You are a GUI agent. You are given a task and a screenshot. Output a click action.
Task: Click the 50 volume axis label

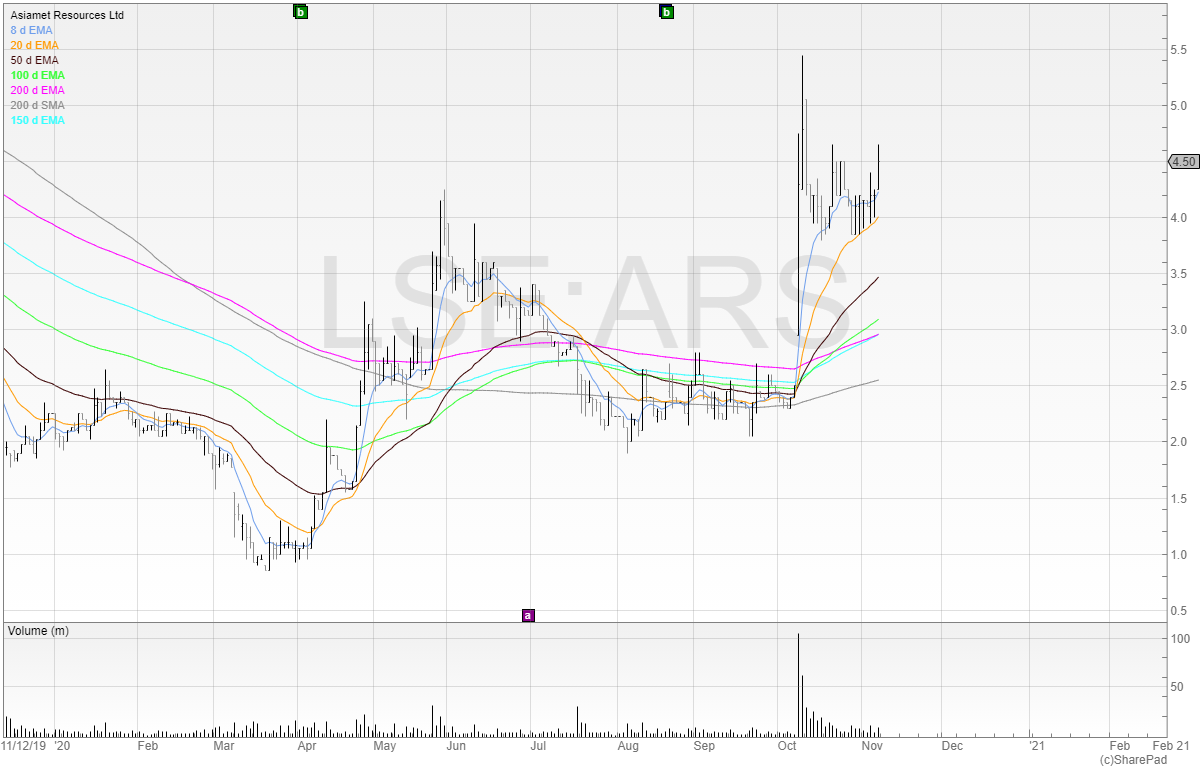click(x=1177, y=687)
